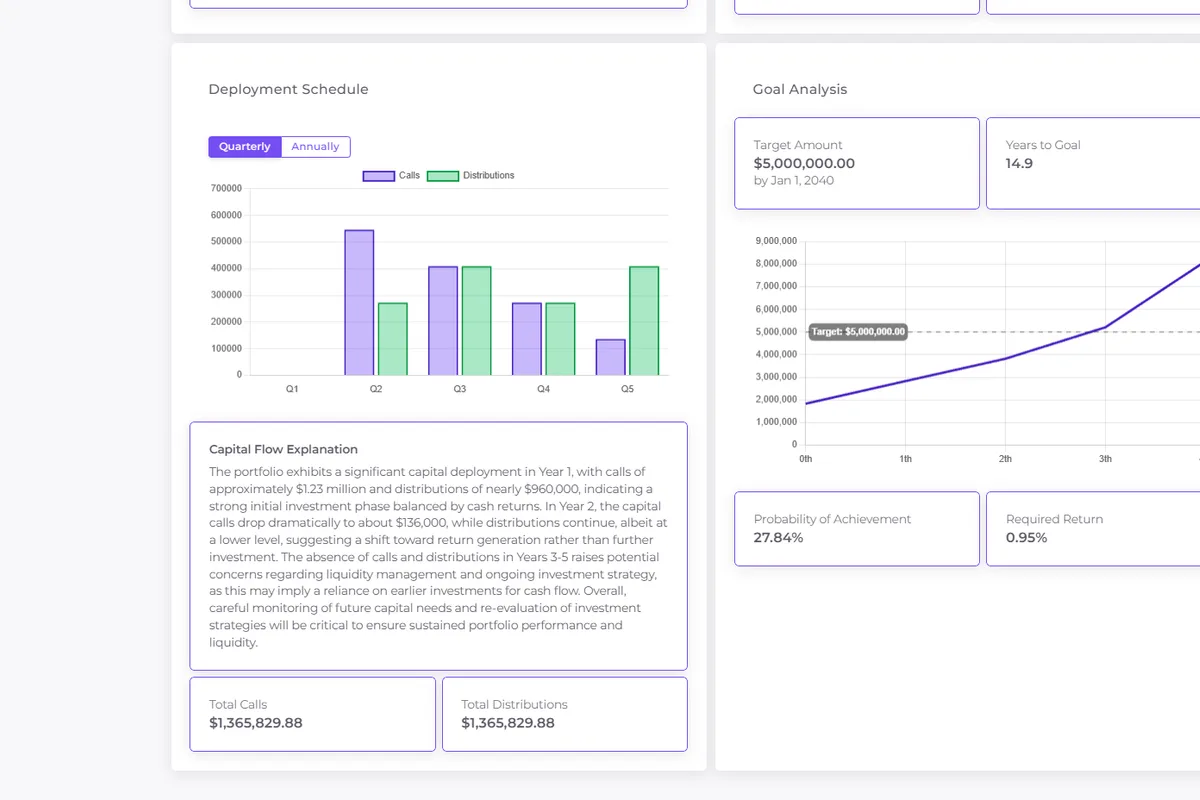Click the Q4 Calls bar

click(527, 339)
